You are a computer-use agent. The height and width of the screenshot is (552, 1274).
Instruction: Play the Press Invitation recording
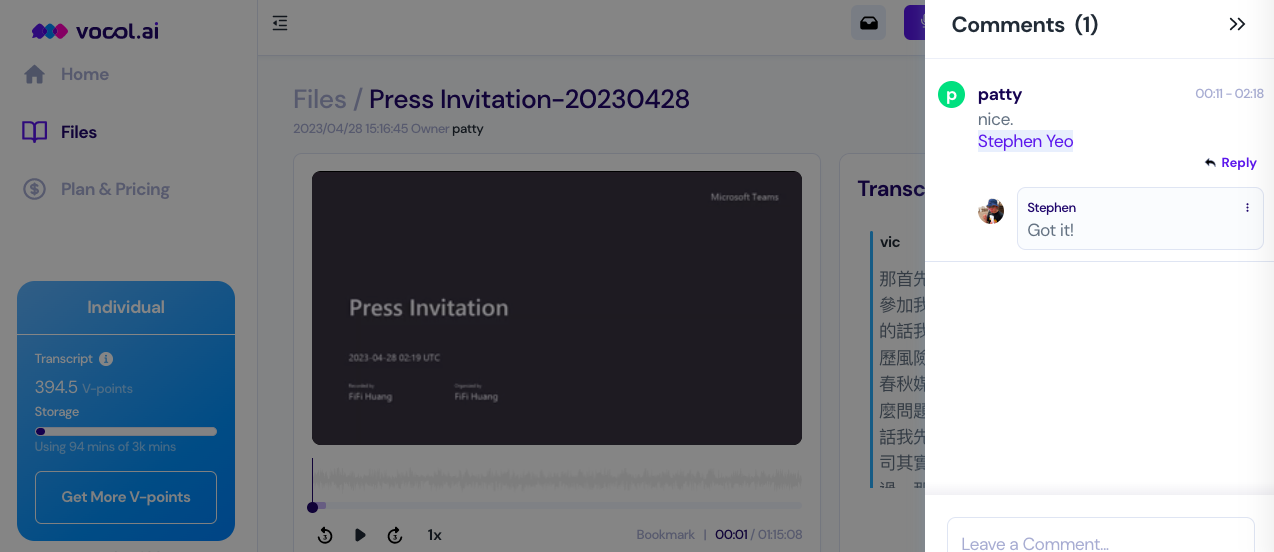(360, 535)
